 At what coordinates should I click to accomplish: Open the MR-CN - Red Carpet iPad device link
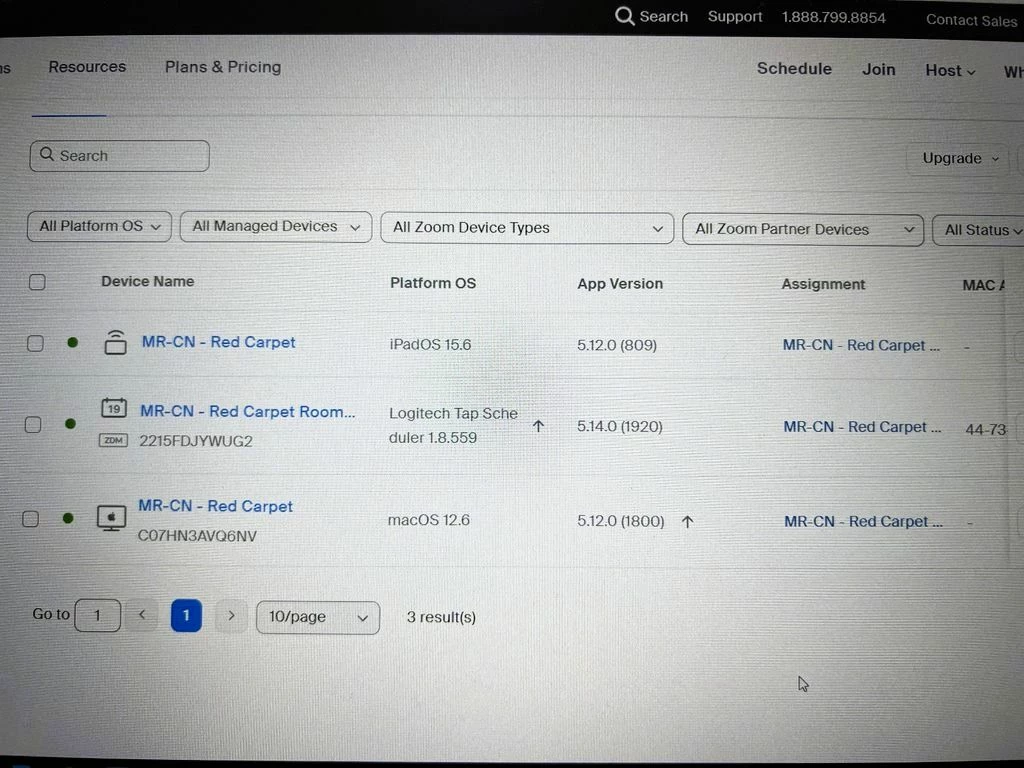click(219, 342)
